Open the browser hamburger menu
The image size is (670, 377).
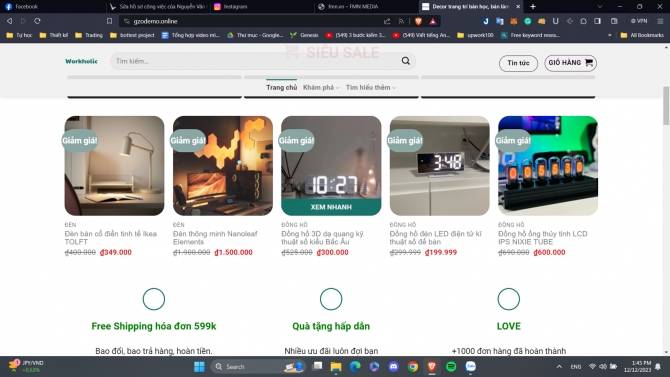coord(660,21)
